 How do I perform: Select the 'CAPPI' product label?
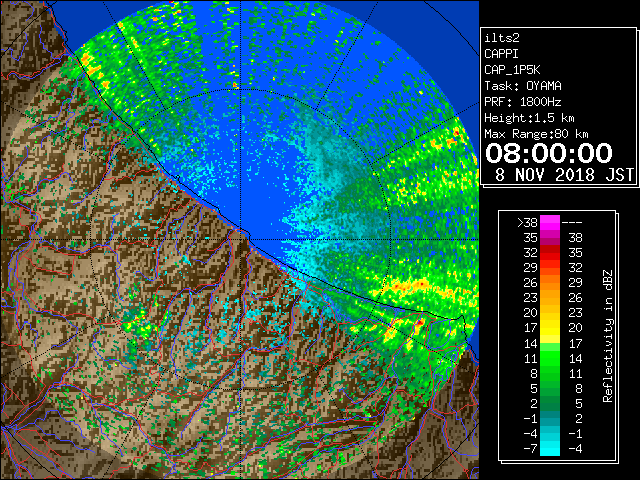tap(501, 54)
